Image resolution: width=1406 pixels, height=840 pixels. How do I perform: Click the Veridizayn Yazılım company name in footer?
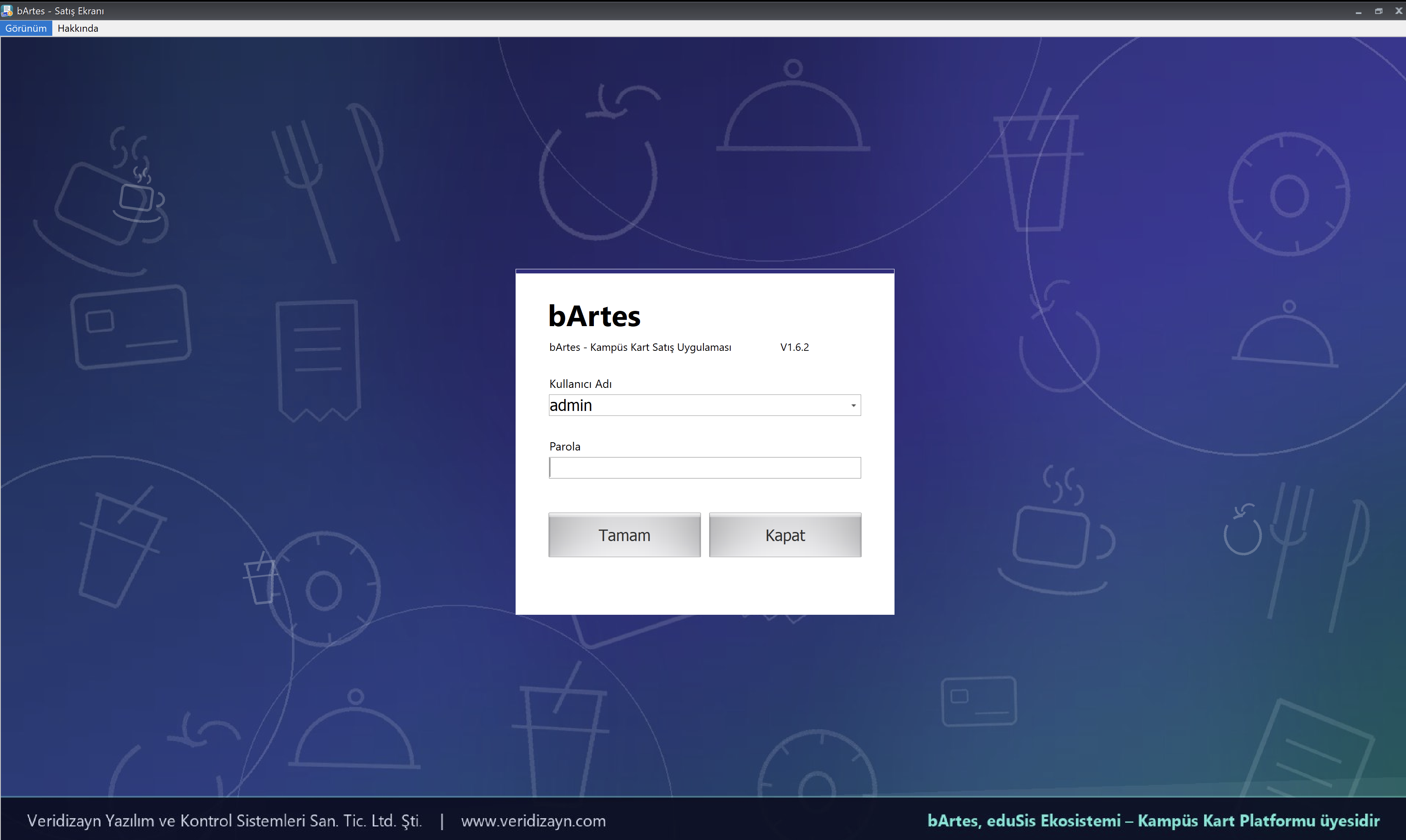[x=225, y=821]
